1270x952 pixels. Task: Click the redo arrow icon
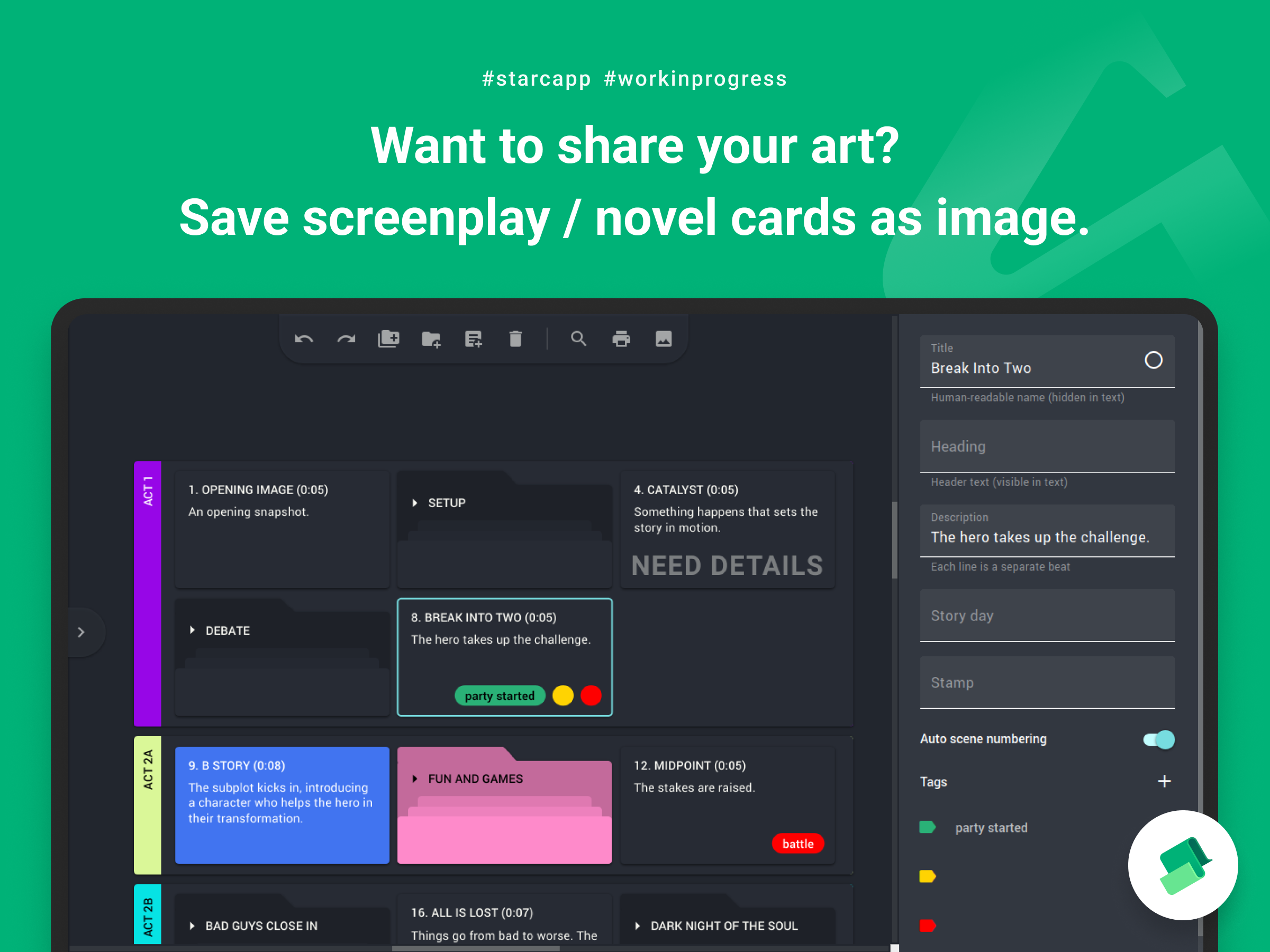pos(346,339)
